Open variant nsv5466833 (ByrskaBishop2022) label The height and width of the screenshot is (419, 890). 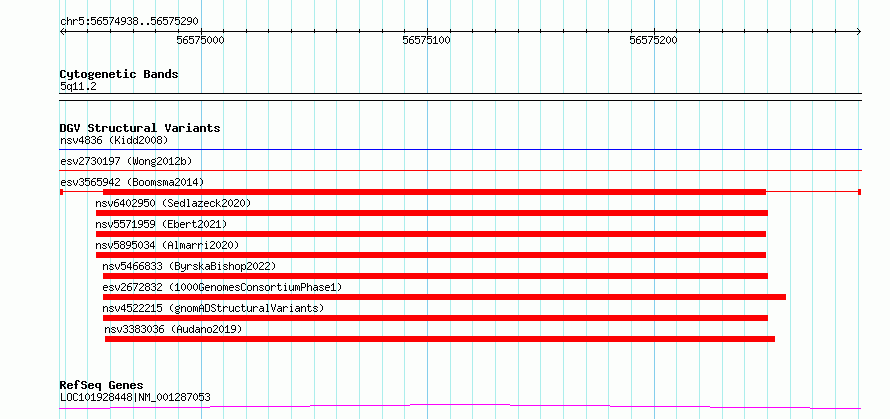tap(189, 266)
